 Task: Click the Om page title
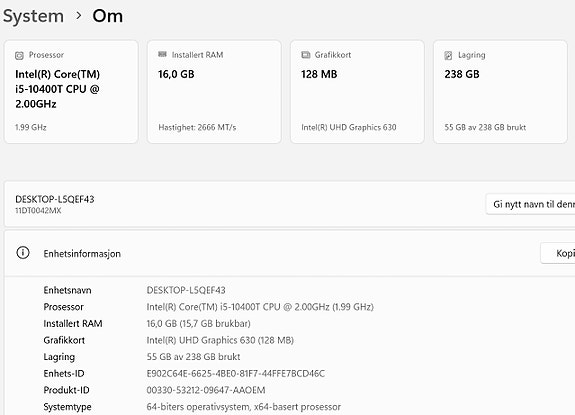107,16
